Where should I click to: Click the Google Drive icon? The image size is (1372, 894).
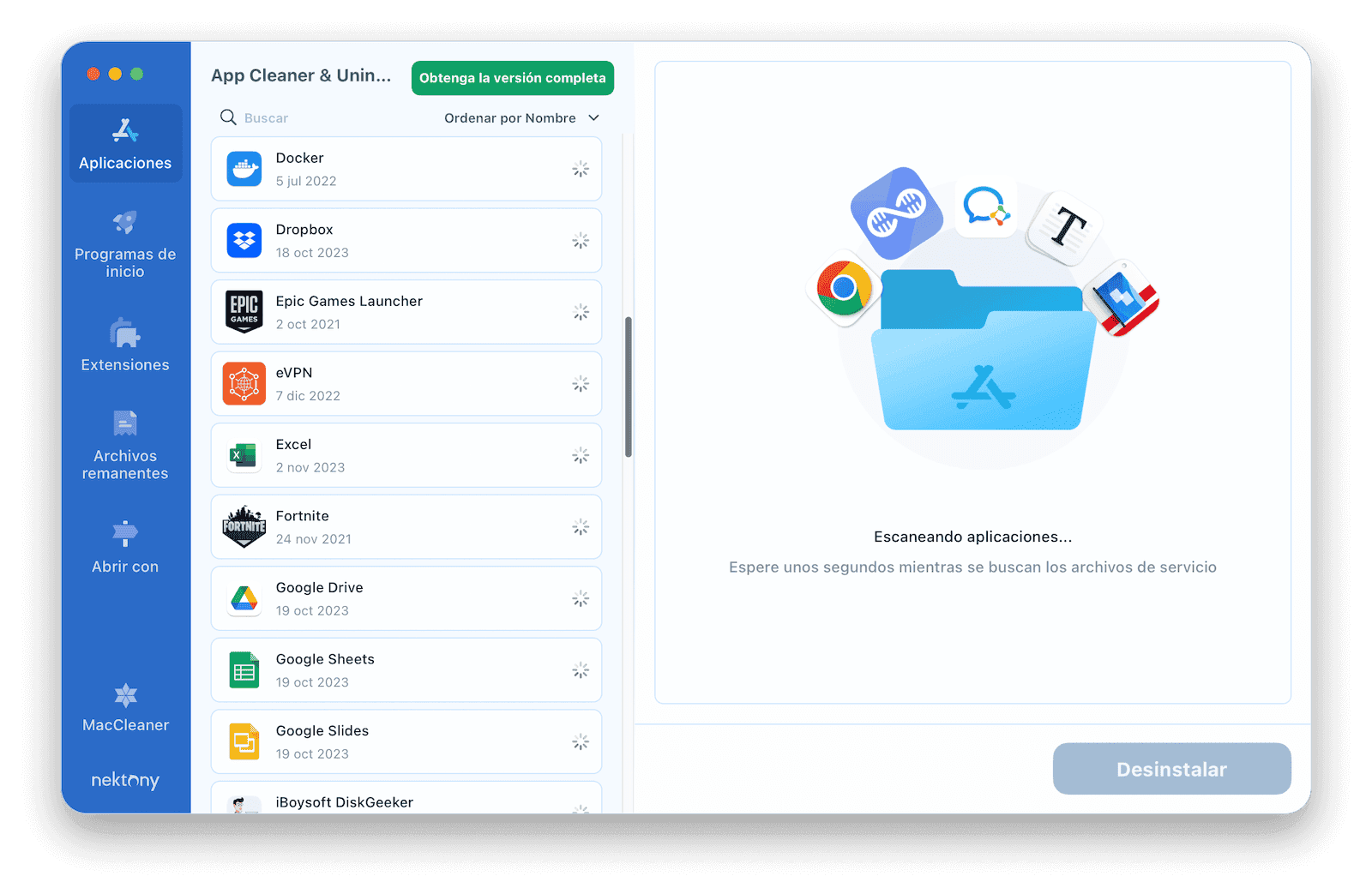pos(244,598)
